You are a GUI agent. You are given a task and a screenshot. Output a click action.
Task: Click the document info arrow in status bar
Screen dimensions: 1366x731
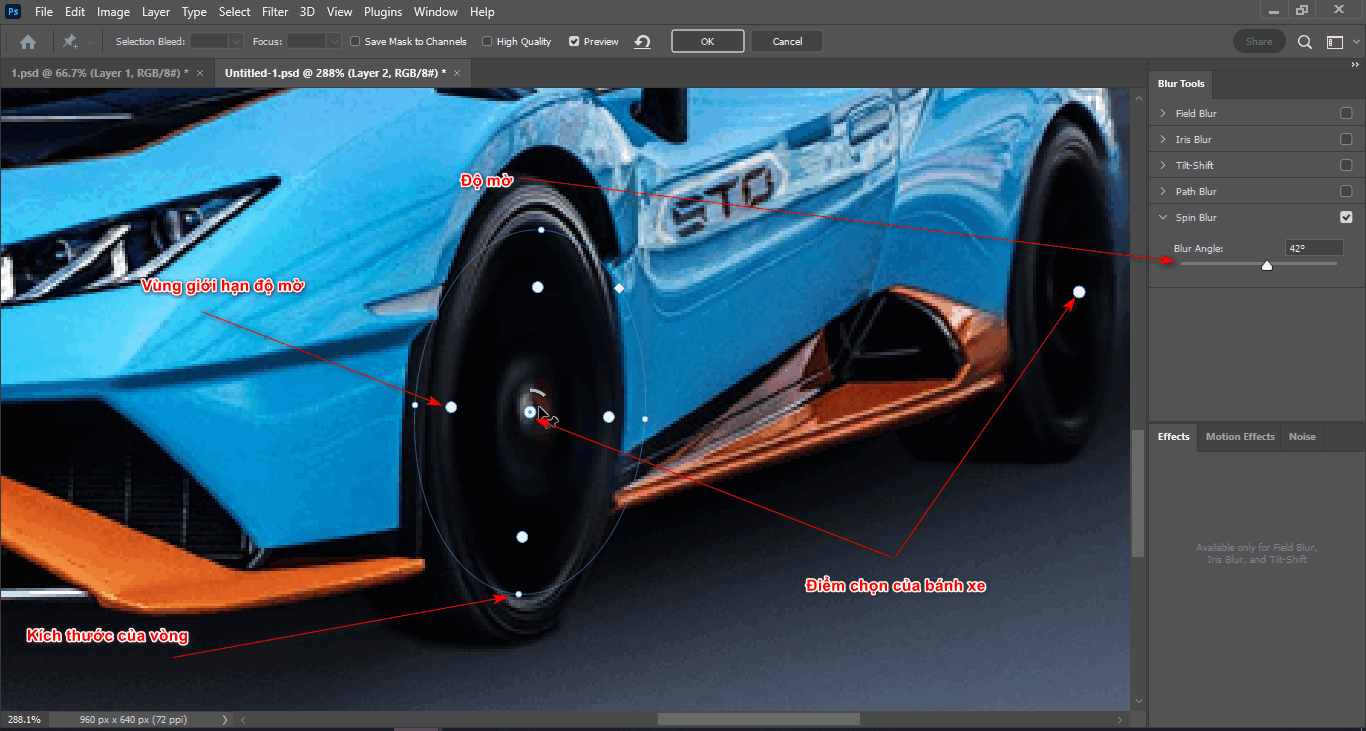coord(224,718)
